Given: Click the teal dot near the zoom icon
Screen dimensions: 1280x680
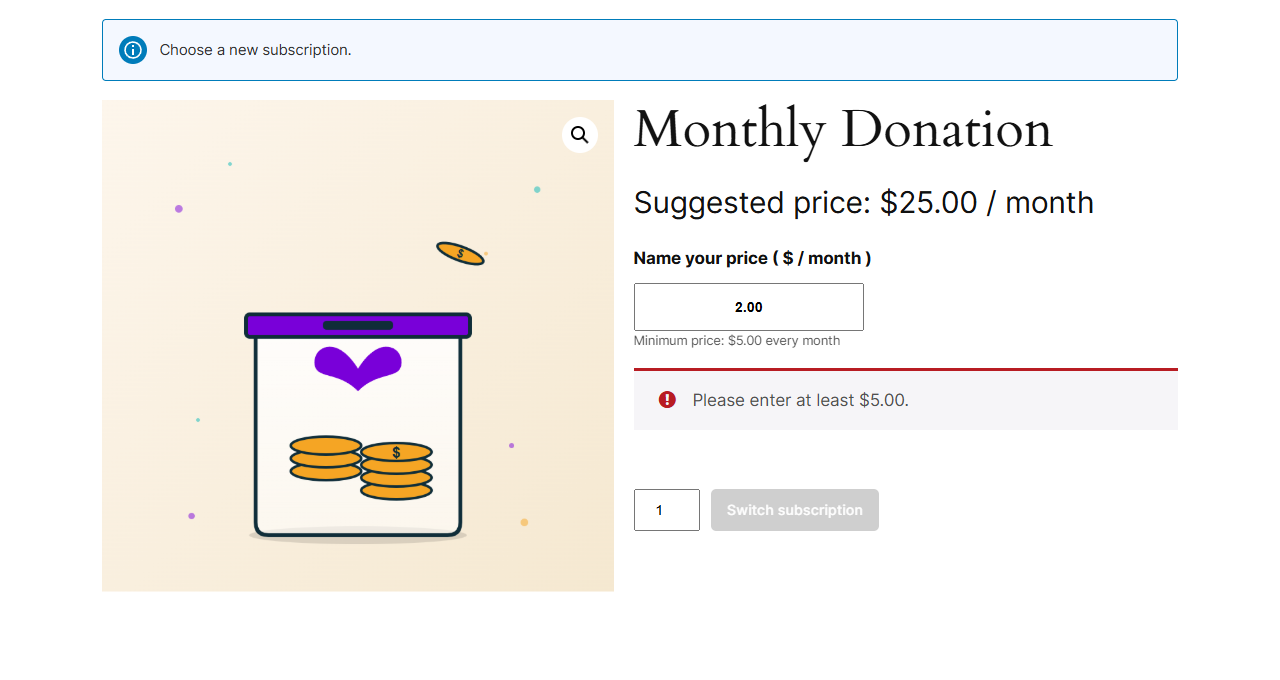Looking at the screenshot, I should click(537, 189).
